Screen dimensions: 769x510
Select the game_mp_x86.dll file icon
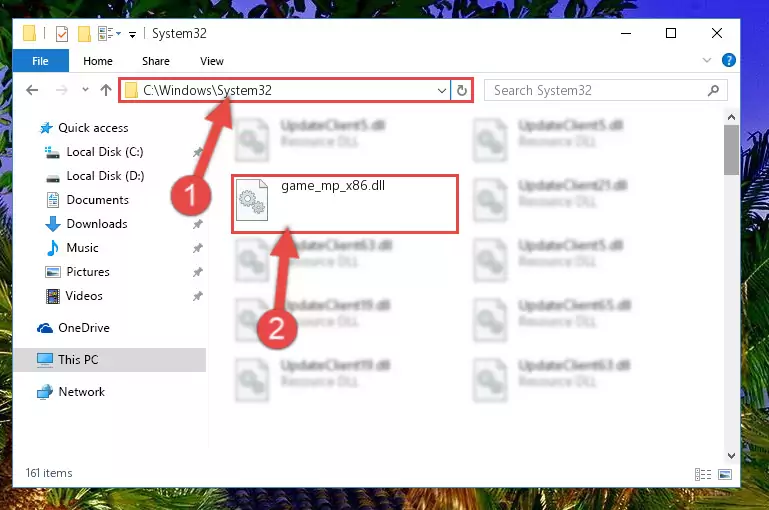[x=252, y=200]
